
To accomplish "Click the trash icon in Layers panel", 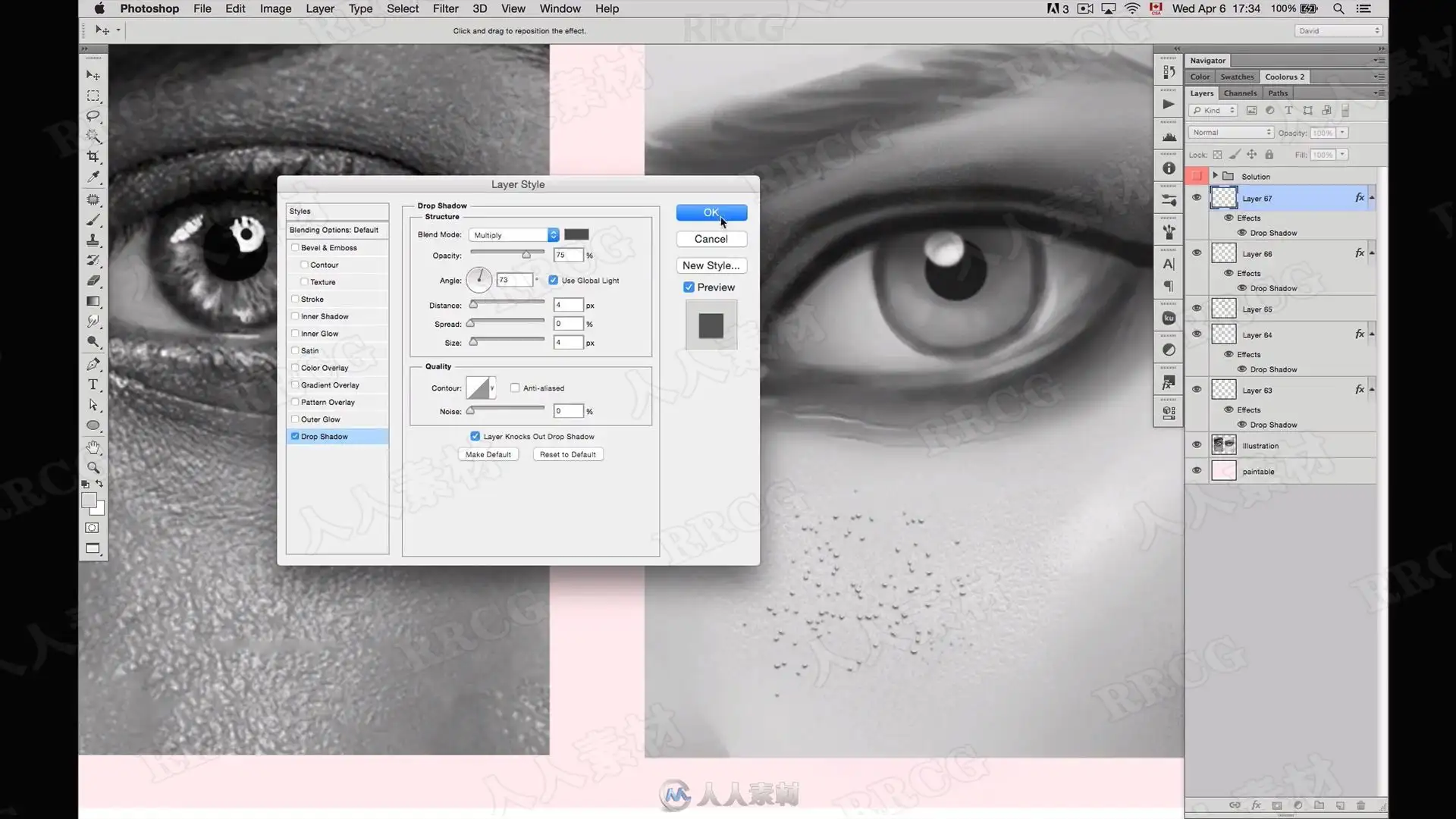I will coord(1360,805).
